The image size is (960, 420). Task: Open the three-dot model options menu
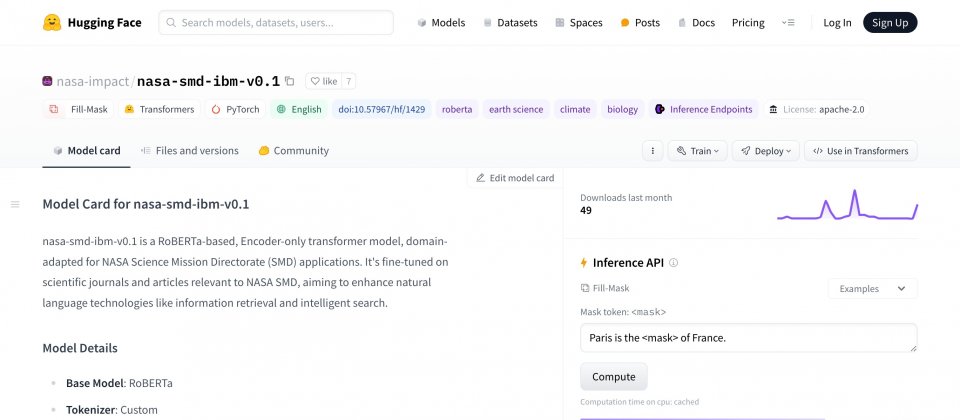pyautogui.click(x=653, y=151)
